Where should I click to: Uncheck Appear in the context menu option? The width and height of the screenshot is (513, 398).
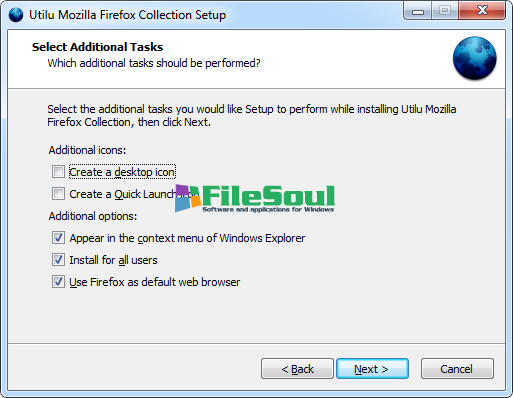tap(58, 238)
